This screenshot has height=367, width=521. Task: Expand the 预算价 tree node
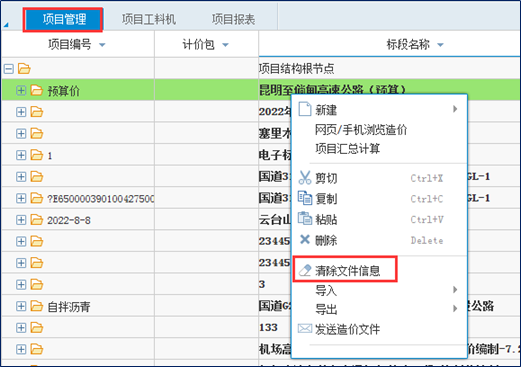[21, 90]
